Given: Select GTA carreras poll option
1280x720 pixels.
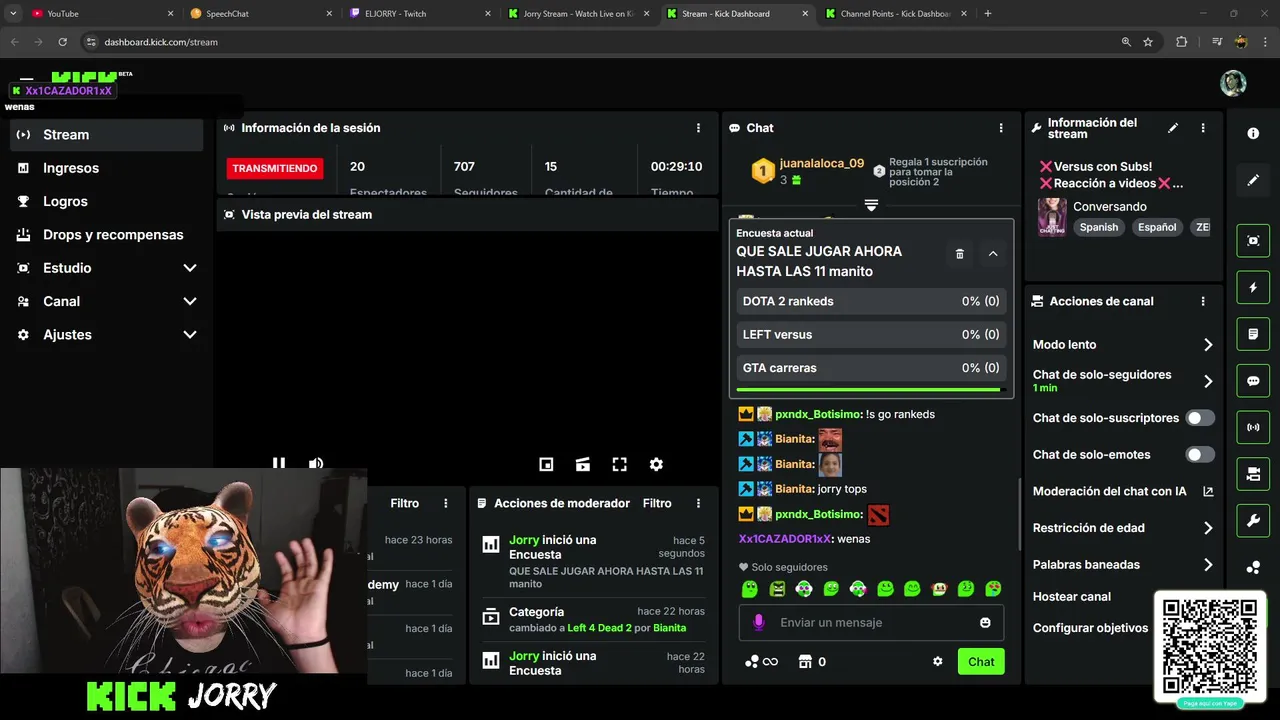Looking at the screenshot, I should coord(871,368).
